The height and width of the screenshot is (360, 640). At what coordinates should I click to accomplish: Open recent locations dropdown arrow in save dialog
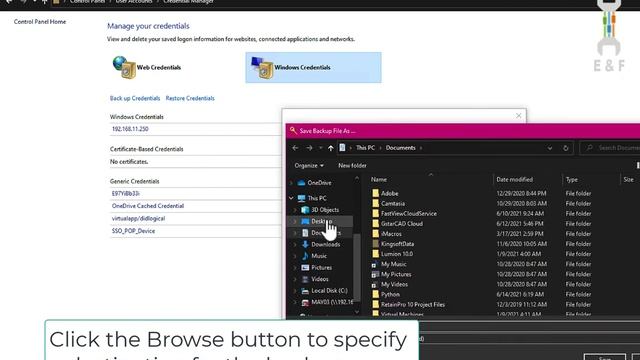320,148
